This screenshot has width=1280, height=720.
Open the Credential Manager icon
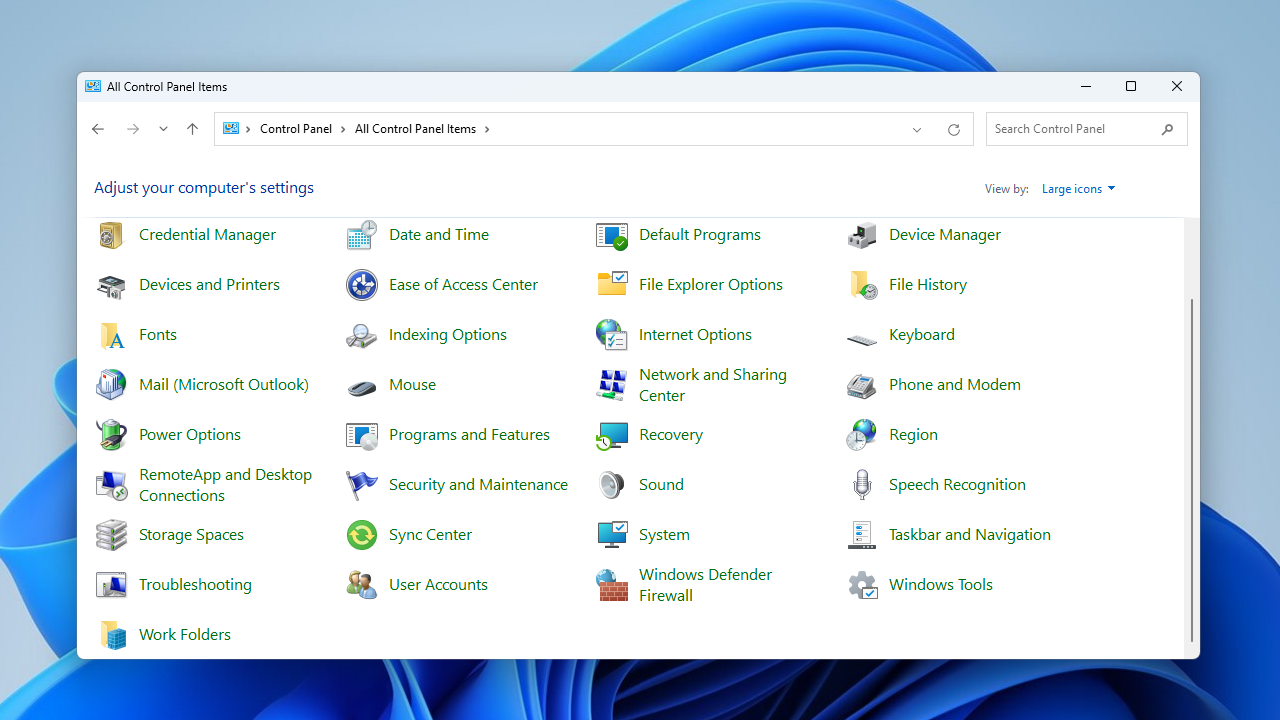[111, 235]
